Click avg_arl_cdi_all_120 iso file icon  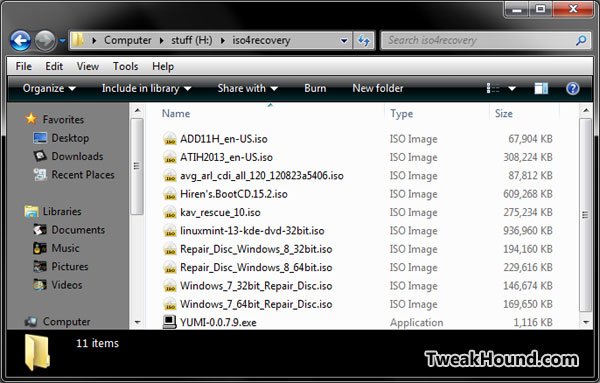(170, 175)
